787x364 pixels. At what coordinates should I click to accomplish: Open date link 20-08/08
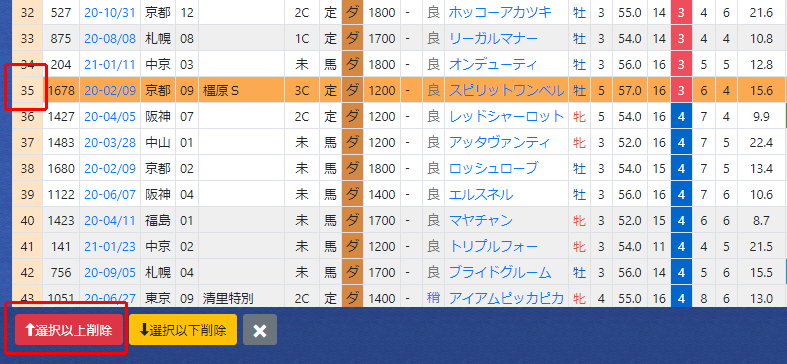[110, 38]
